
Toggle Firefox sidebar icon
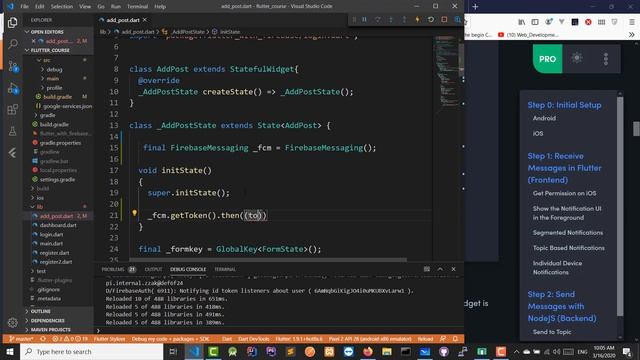click(x=535, y=22)
